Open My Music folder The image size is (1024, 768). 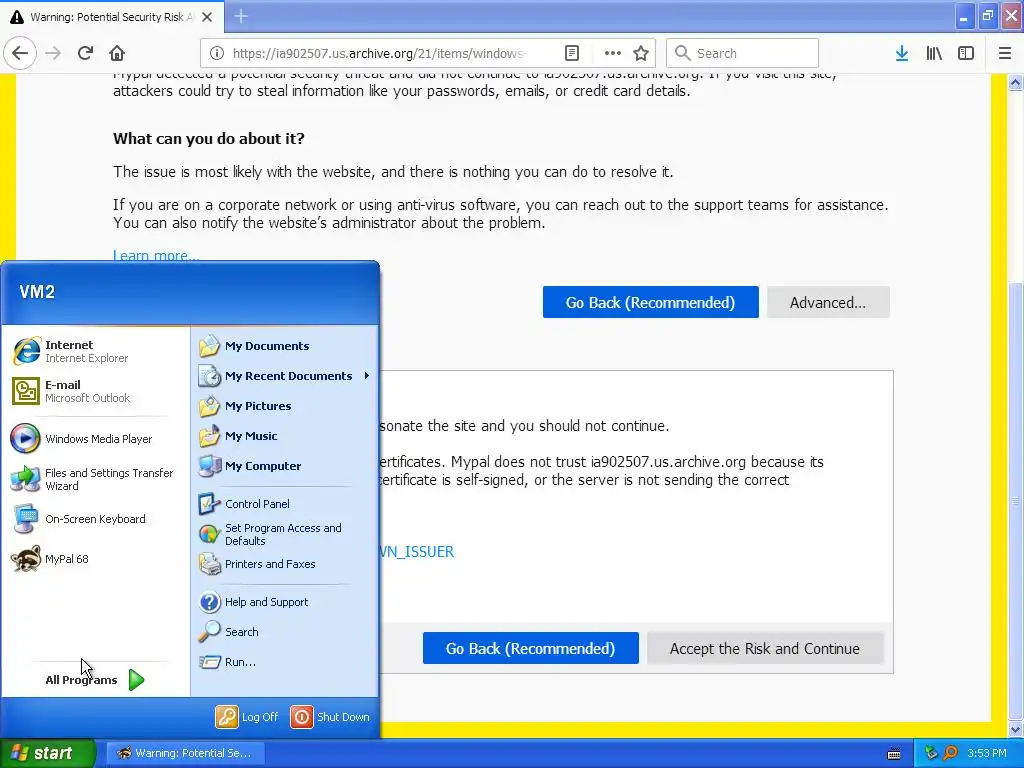click(x=285, y=436)
